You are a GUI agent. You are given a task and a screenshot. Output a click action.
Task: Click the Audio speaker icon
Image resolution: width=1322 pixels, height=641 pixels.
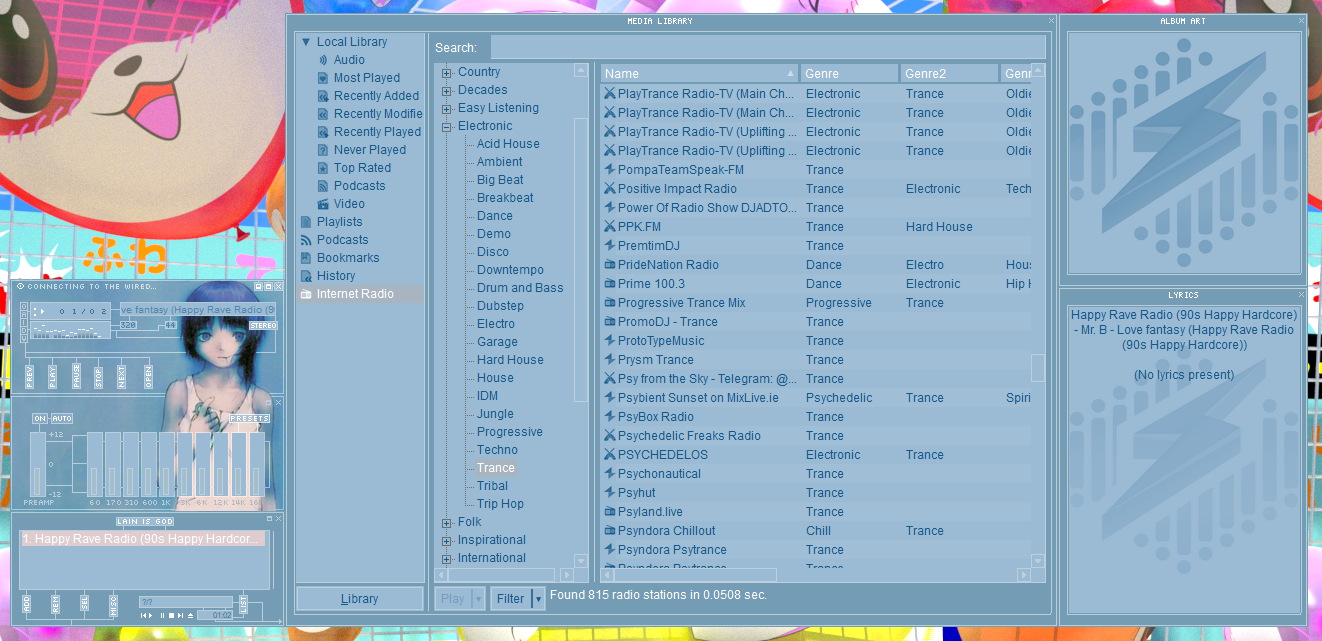tap(323, 60)
